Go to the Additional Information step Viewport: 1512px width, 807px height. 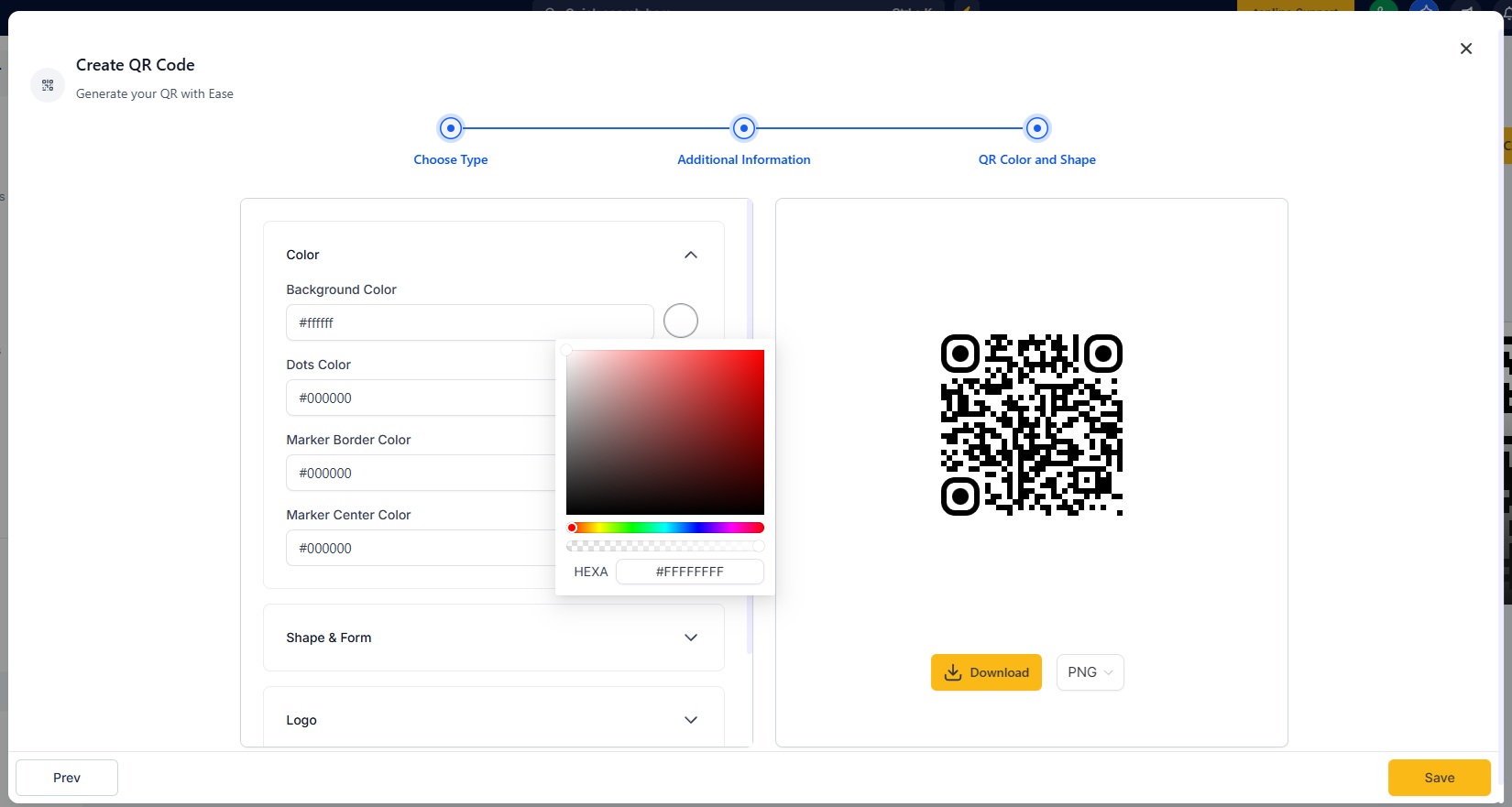click(744, 159)
